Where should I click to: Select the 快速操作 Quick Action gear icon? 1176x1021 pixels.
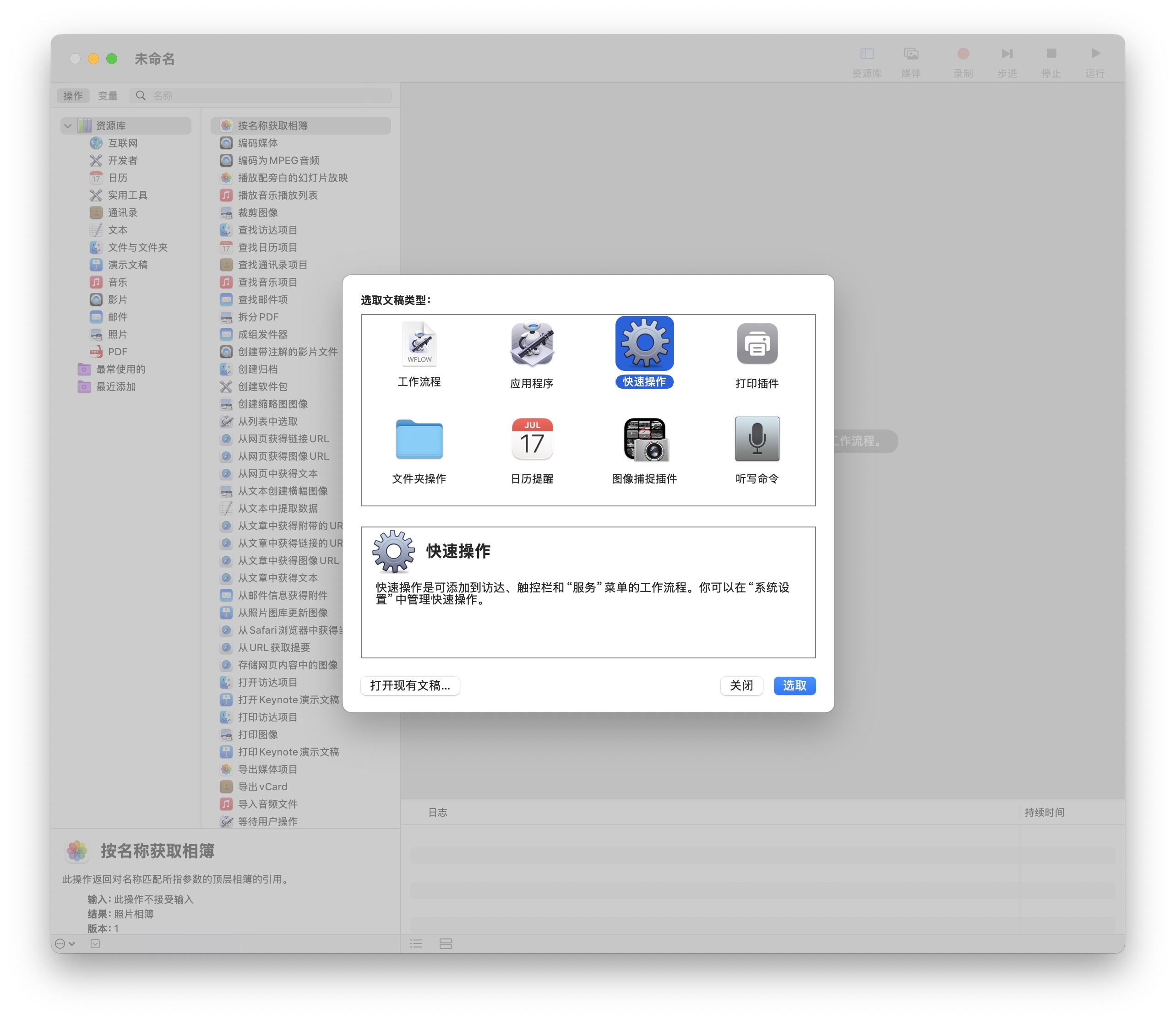click(x=644, y=343)
